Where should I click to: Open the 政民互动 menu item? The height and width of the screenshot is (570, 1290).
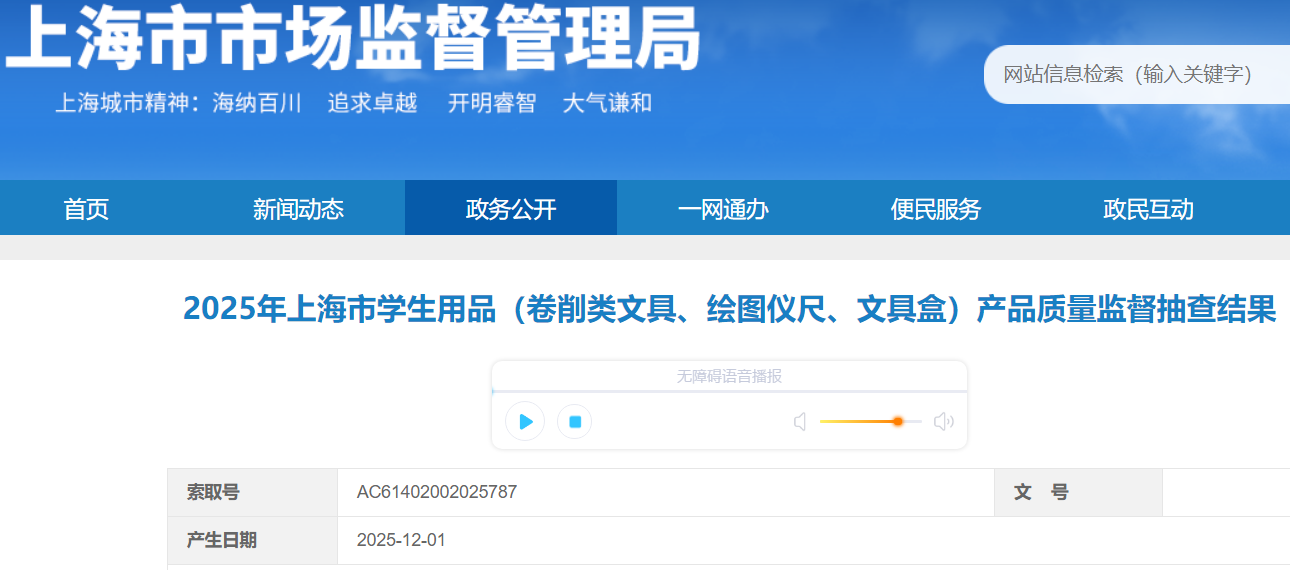1148,209
